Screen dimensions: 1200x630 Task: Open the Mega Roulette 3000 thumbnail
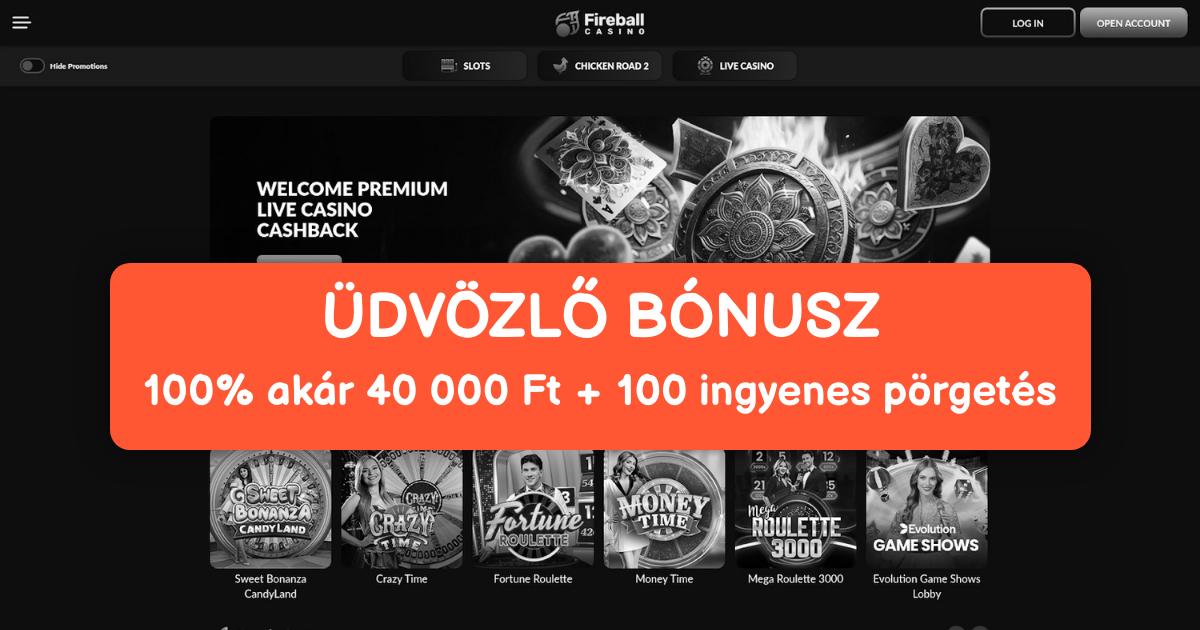pos(796,509)
